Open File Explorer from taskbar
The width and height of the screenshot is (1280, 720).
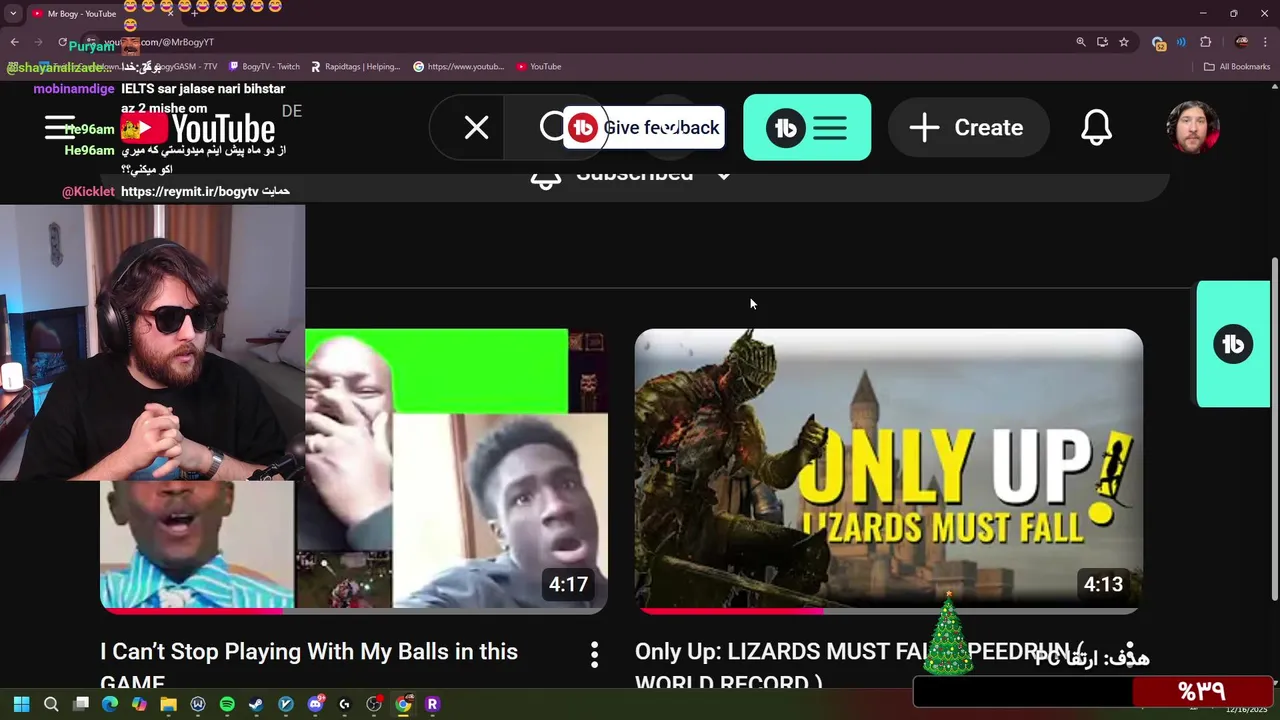(x=168, y=704)
